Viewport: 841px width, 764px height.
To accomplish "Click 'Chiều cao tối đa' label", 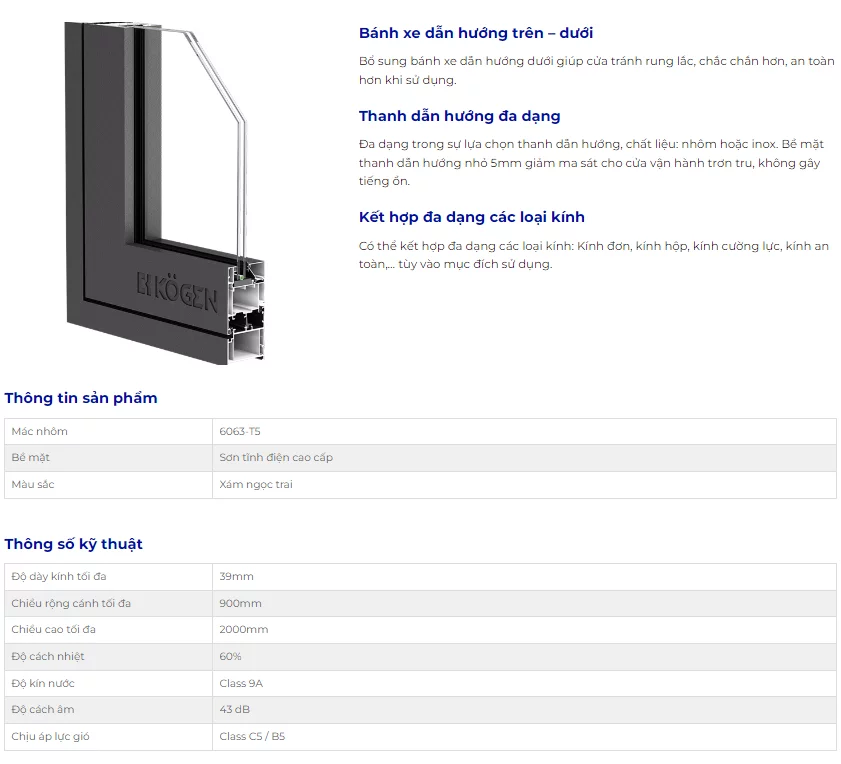I will point(54,630).
